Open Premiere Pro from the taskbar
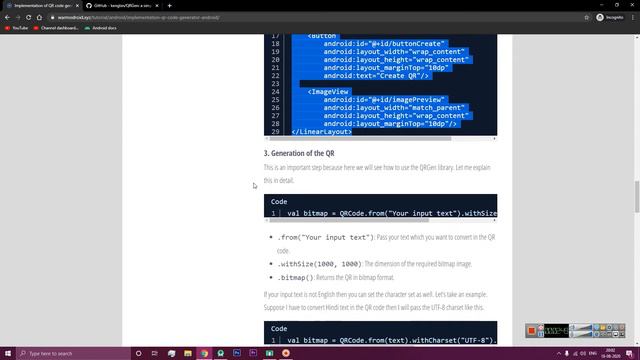The height and width of the screenshot is (360, 640). (x=253, y=353)
